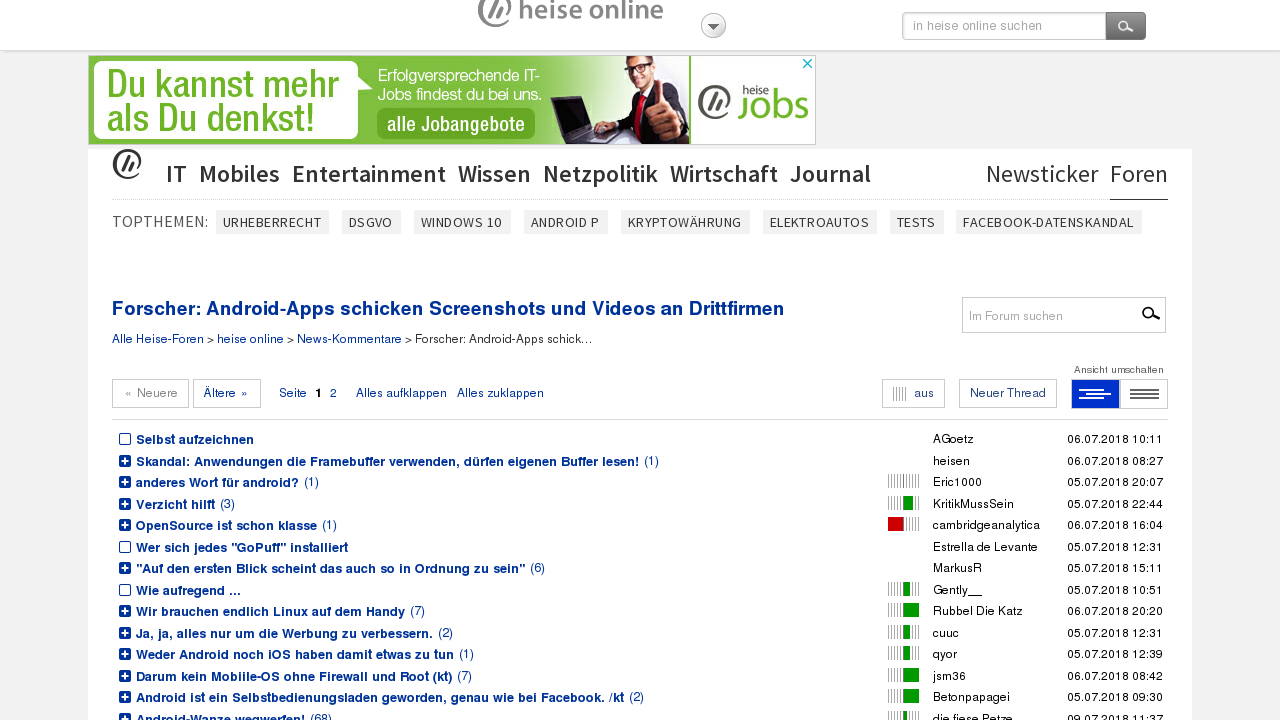Expand the 'anderes Wort für android?' thread
Screen dimensions: 1280x720
click(125, 482)
